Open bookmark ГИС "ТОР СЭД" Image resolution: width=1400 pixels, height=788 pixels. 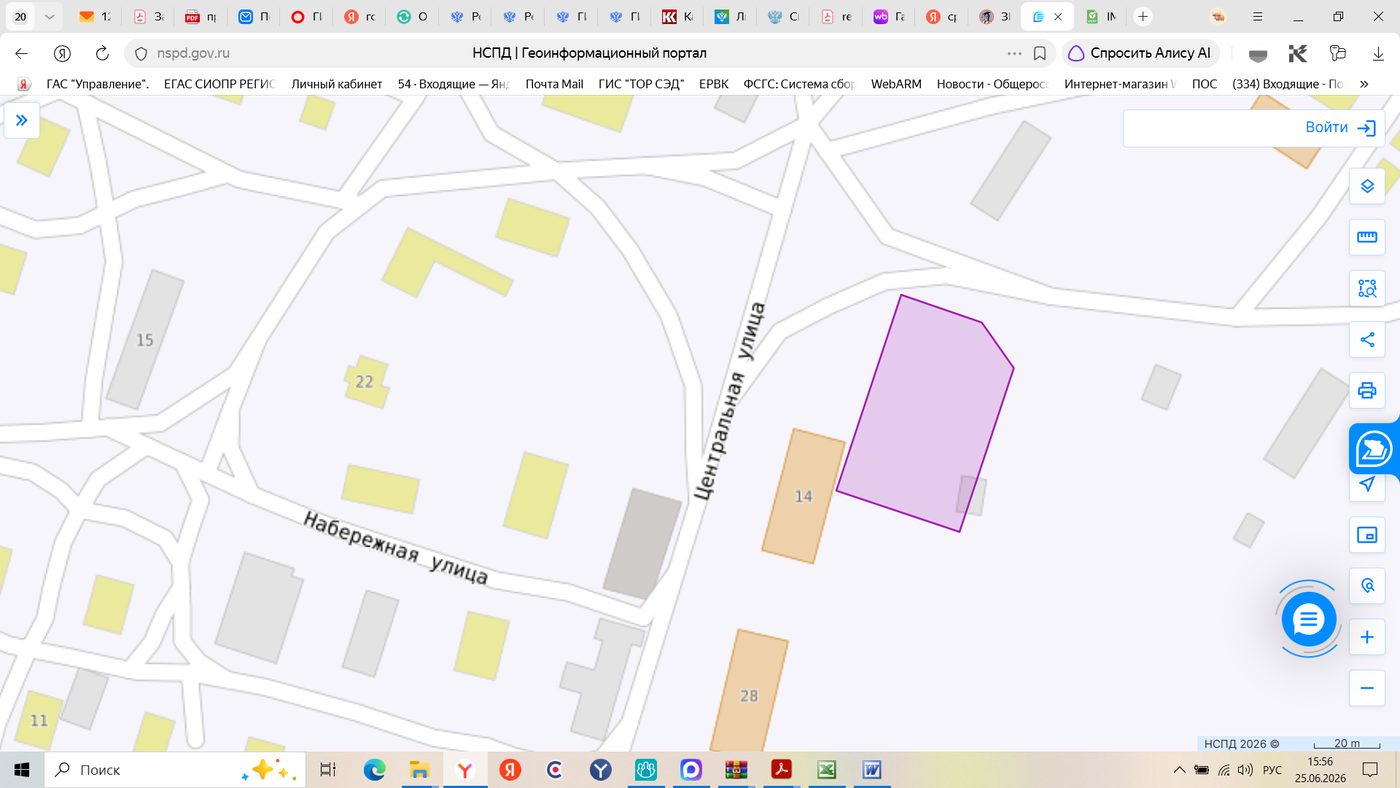coord(641,84)
